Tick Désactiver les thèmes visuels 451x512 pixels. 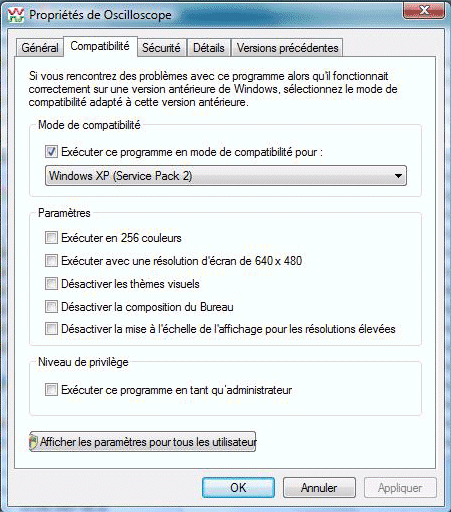coord(51,284)
